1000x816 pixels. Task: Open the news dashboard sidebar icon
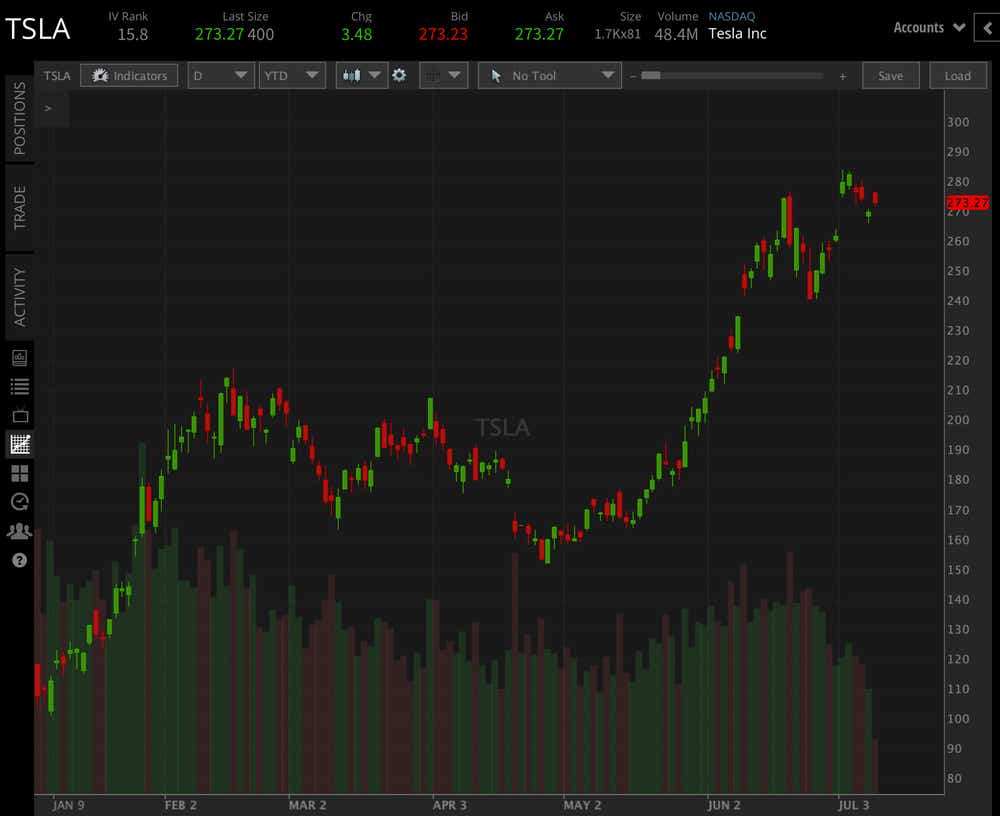coord(20,358)
